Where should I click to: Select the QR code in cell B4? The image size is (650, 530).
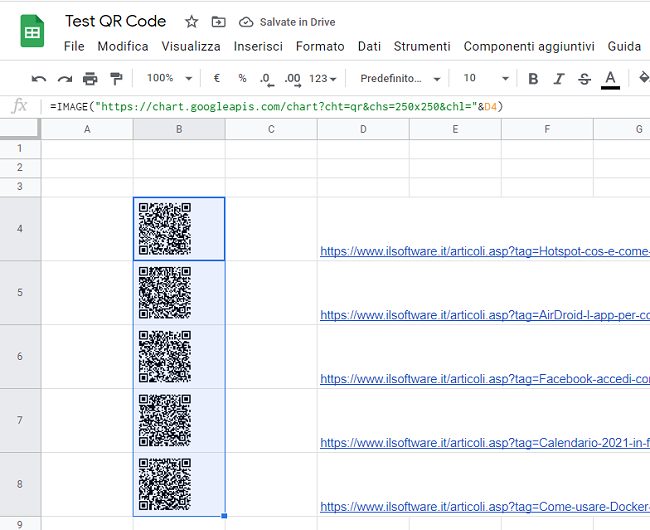click(x=165, y=229)
